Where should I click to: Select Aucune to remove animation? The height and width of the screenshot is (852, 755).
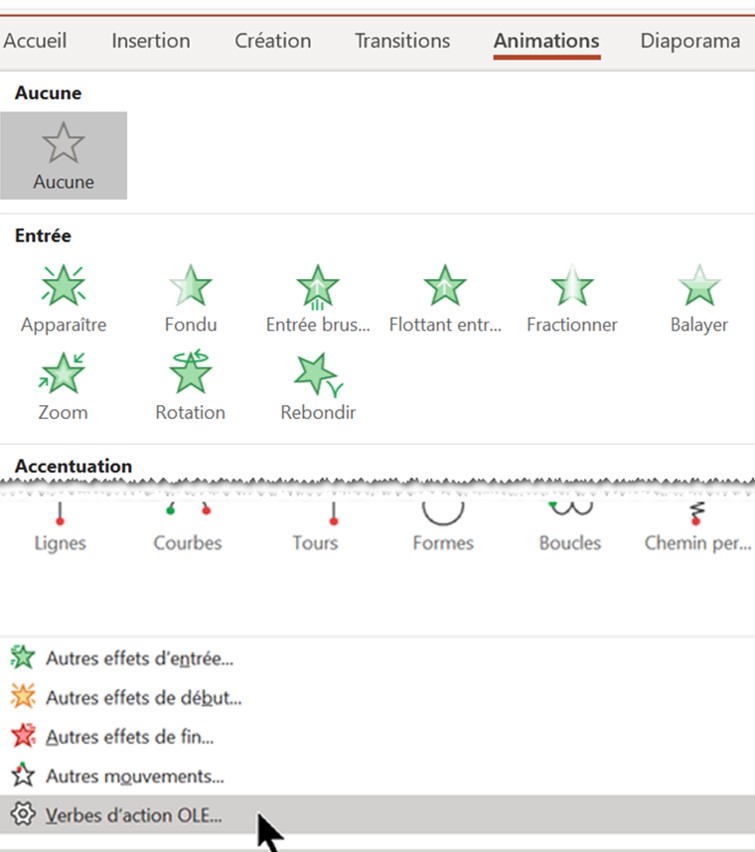tap(63, 156)
